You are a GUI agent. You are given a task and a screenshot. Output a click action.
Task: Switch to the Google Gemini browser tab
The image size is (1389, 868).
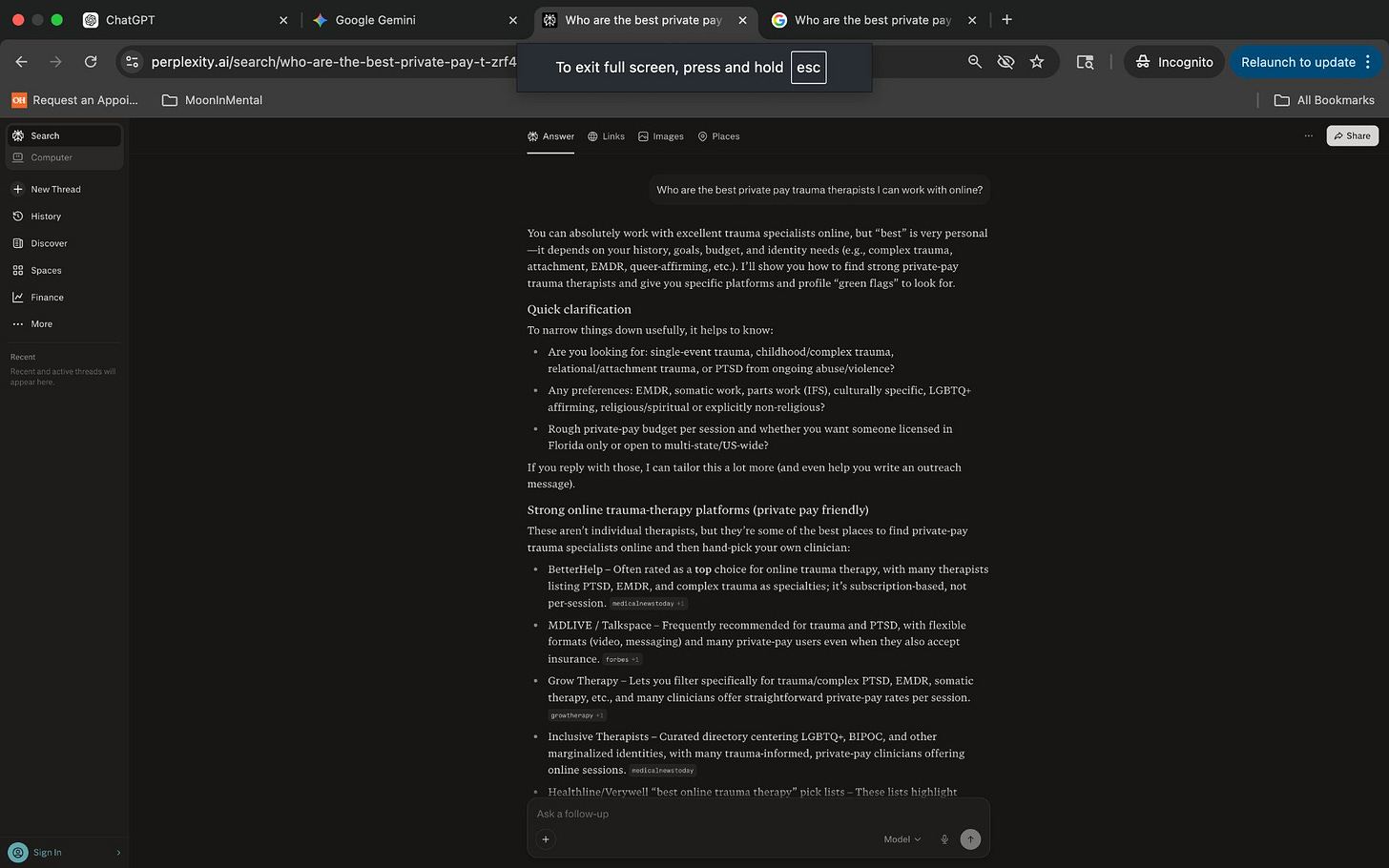[415, 20]
